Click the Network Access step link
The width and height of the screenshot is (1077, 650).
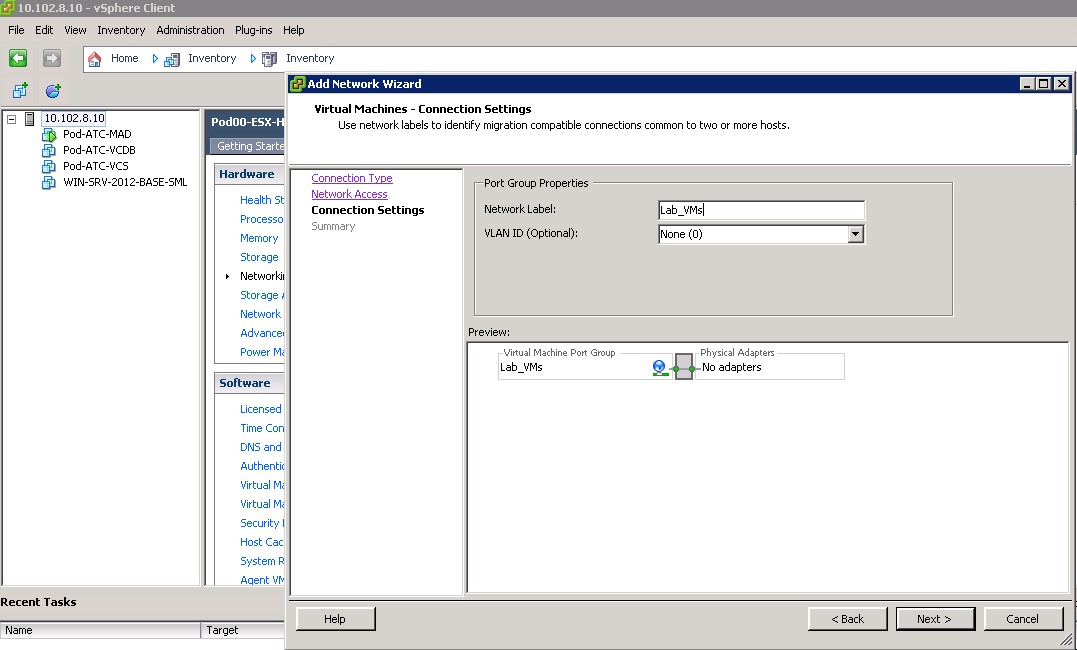click(x=349, y=194)
